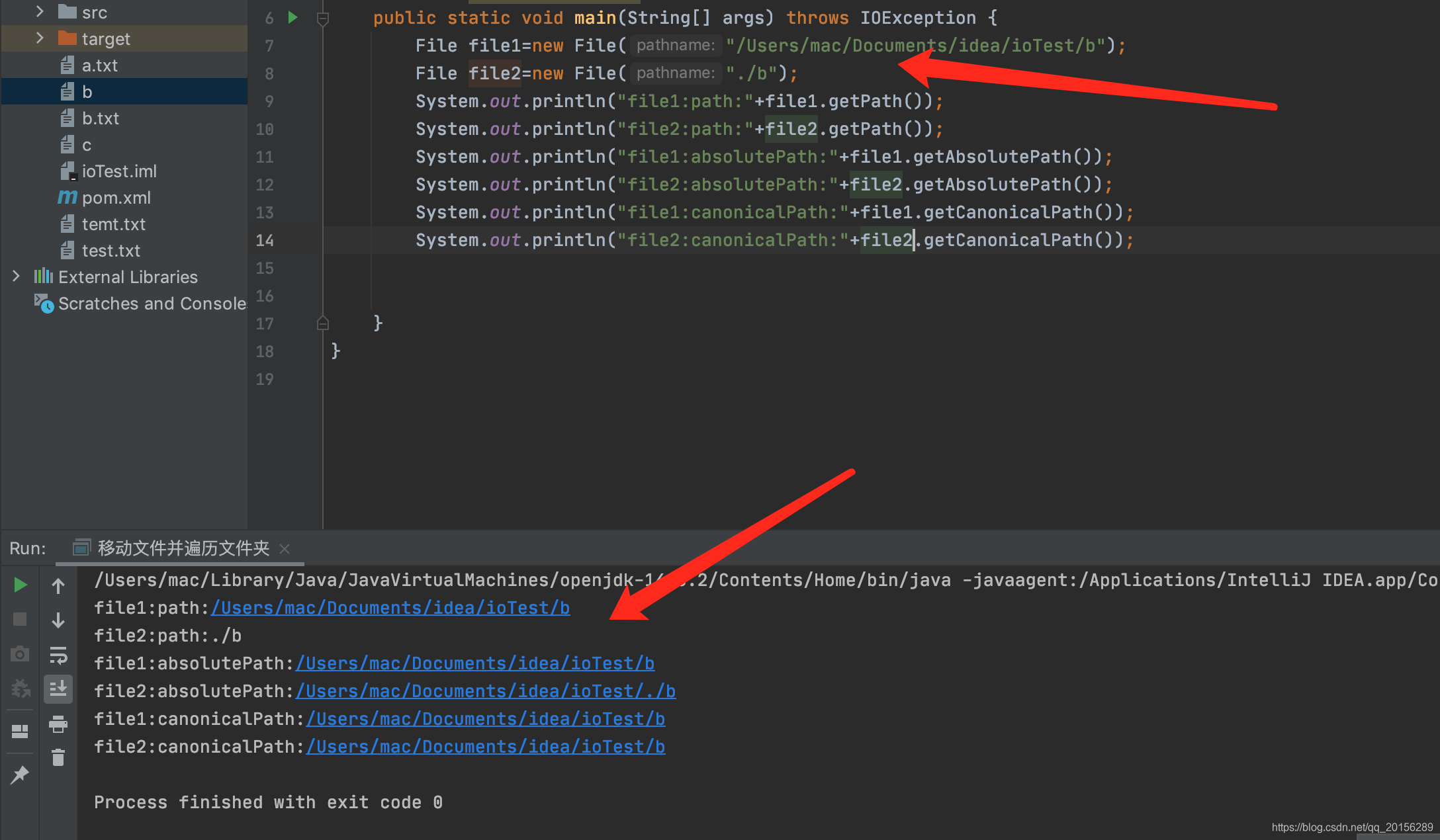Click the iml file icon beside ioTest.iml
The image size is (1440, 840).
click(x=68, y=171)
